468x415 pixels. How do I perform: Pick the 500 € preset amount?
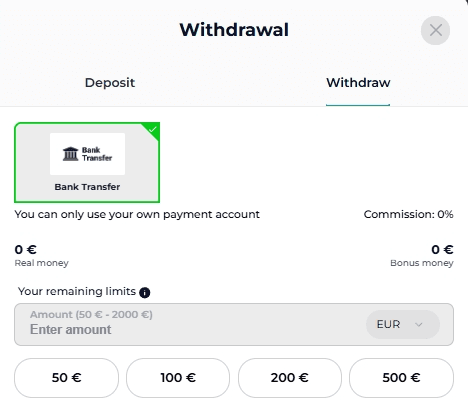pyautogui.click(x=401, y=378)
